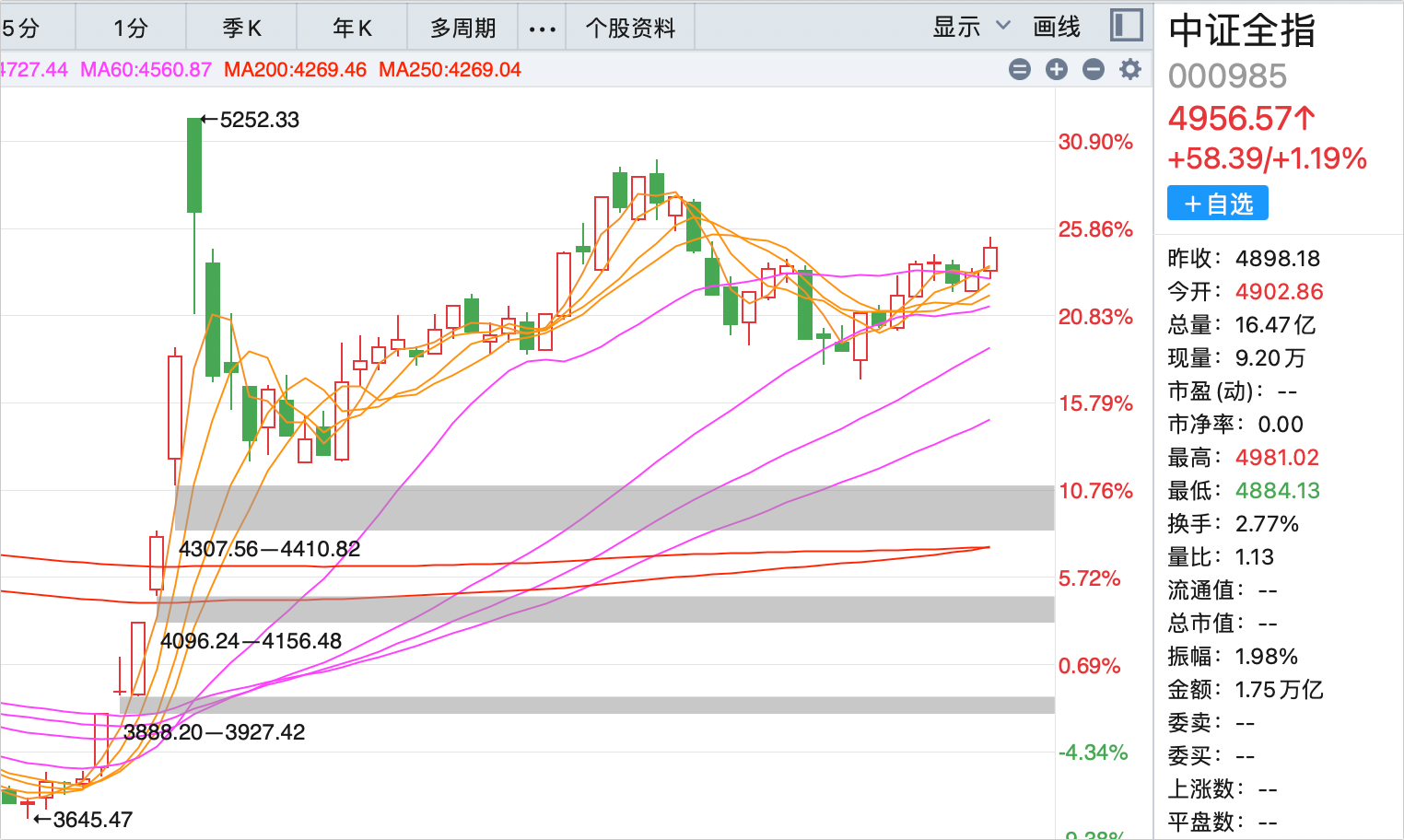Click the MA200 indicator label
This screenshot has height=840, width=1404.
tap(295, 70)
